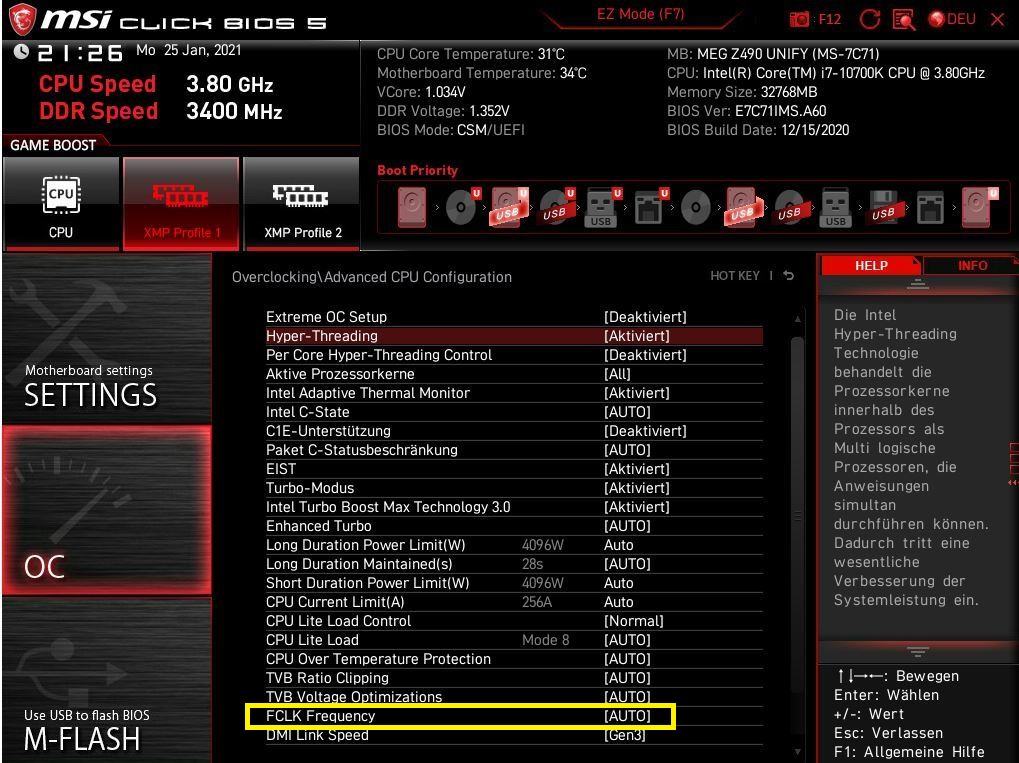Switch to EZ Mode (F7)
Screen dimensions: 1019x763
(x=640, y=14)
